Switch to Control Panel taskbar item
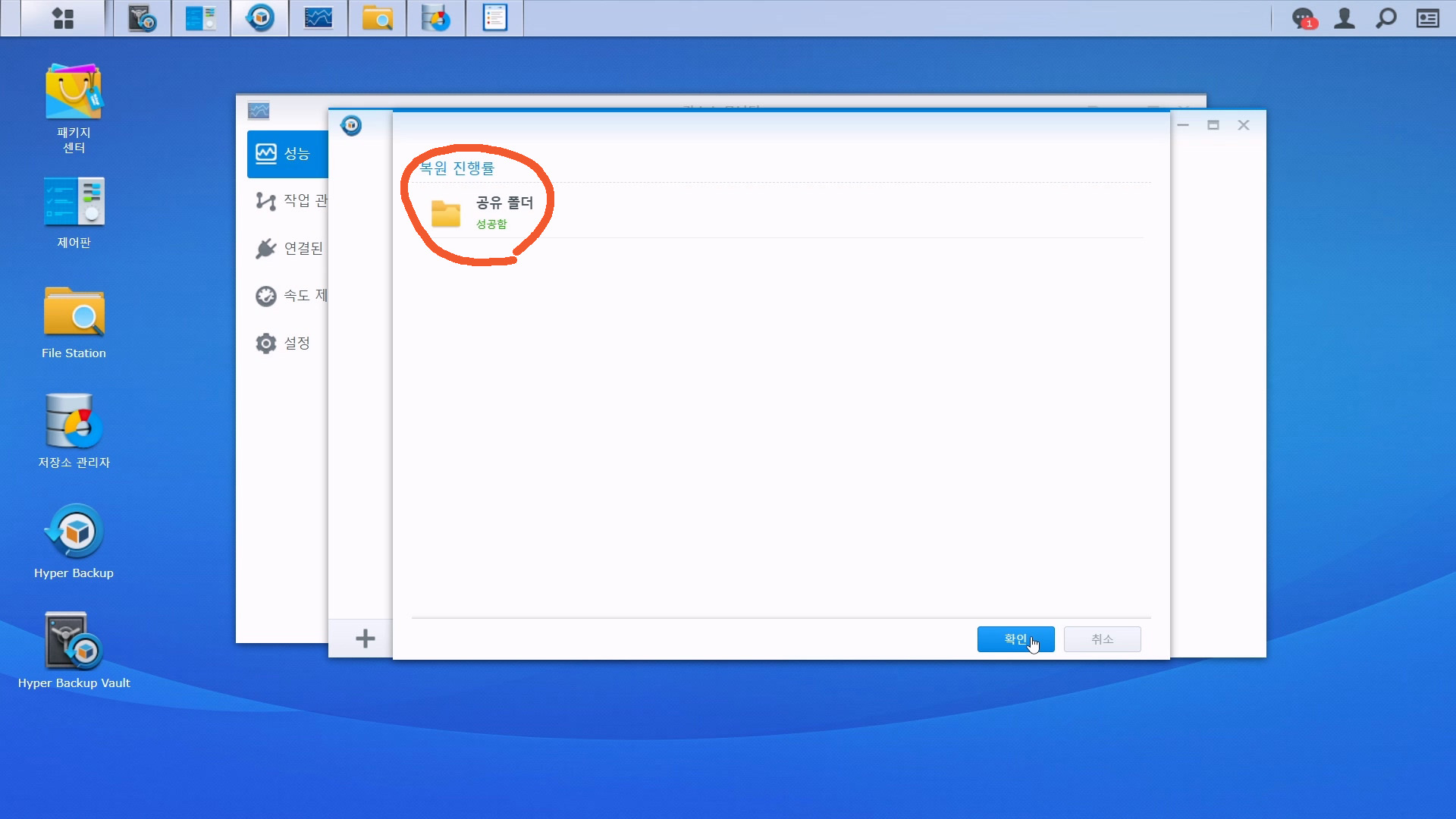The image size is (1456, 819). (200, 18)
